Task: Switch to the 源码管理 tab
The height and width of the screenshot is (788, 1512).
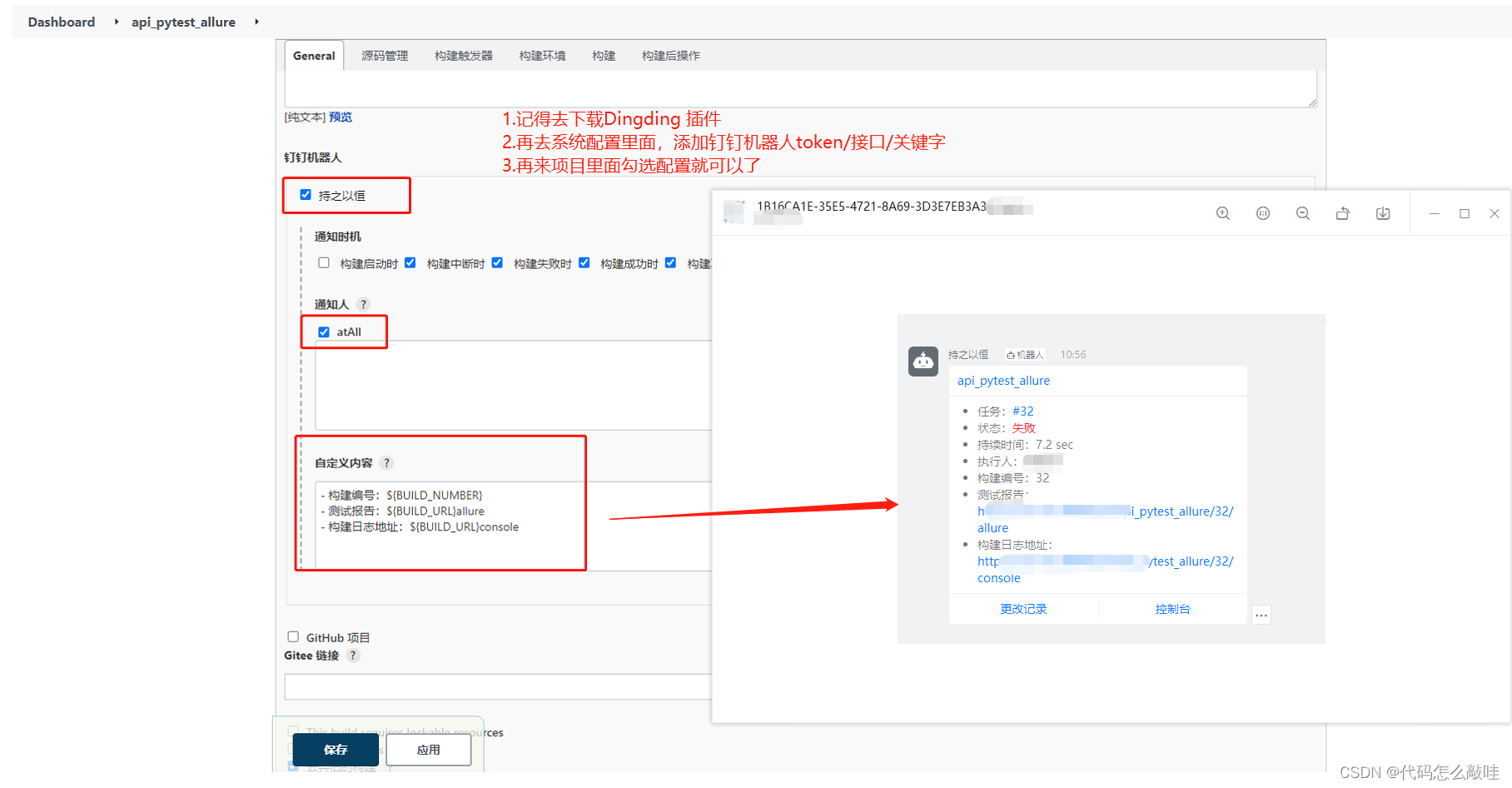Action: pyautogui.click(x=385, y=56)
